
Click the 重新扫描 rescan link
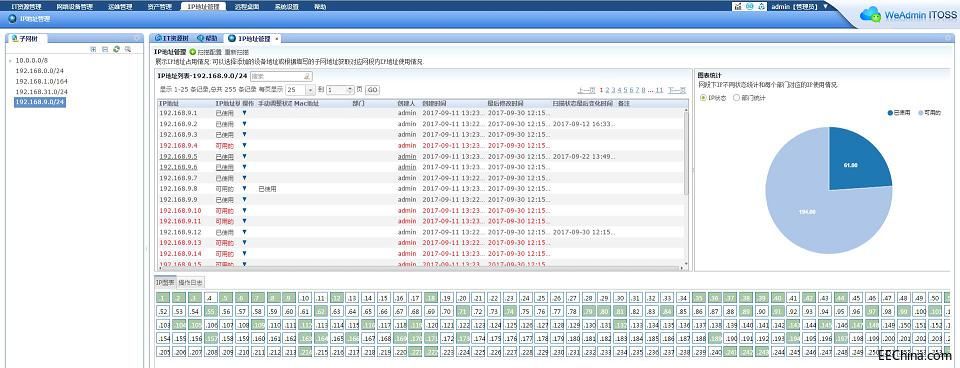click(x=236, y=53)
